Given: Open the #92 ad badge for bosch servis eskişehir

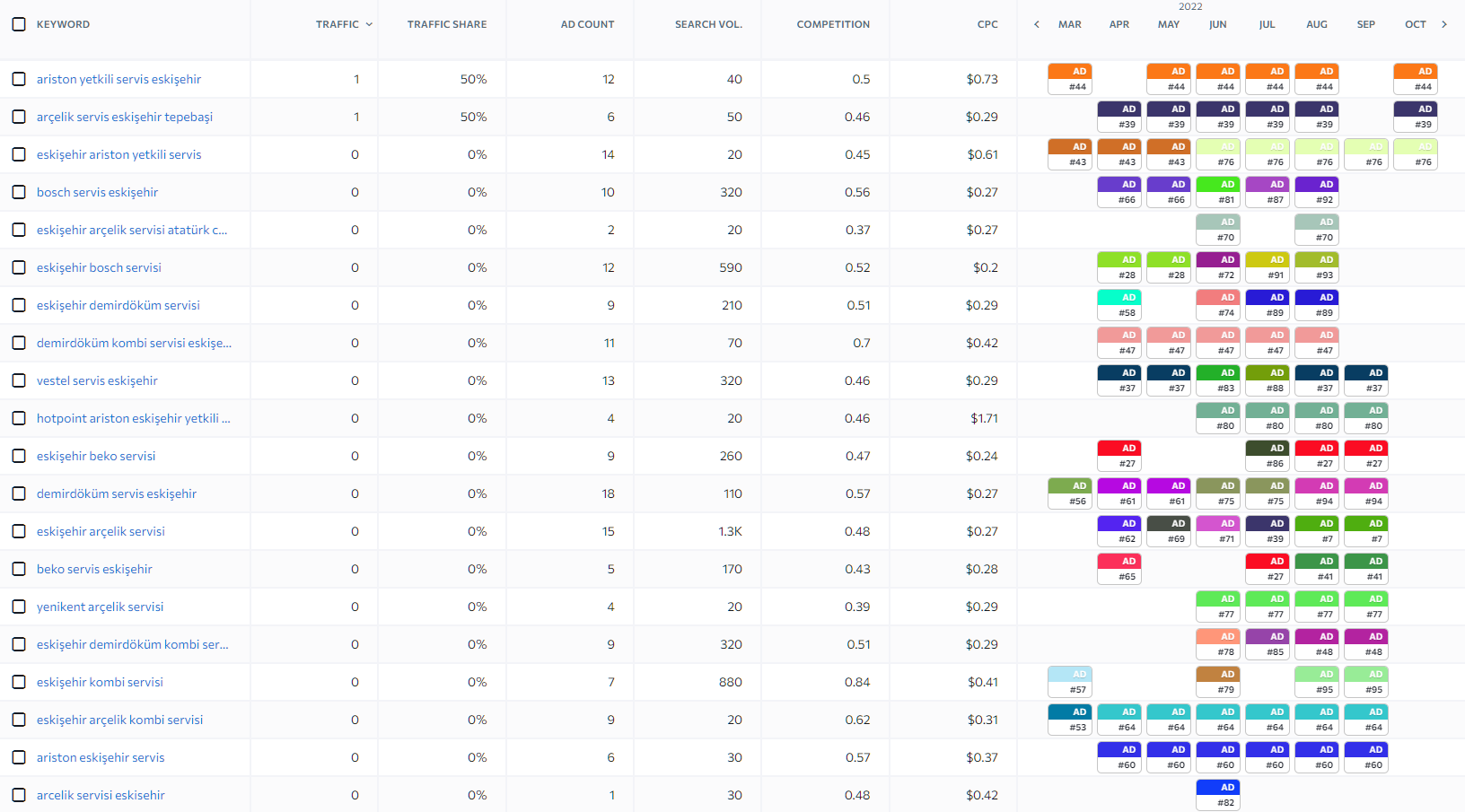Looking at the screenshot, I should [x=1317, y=192].
